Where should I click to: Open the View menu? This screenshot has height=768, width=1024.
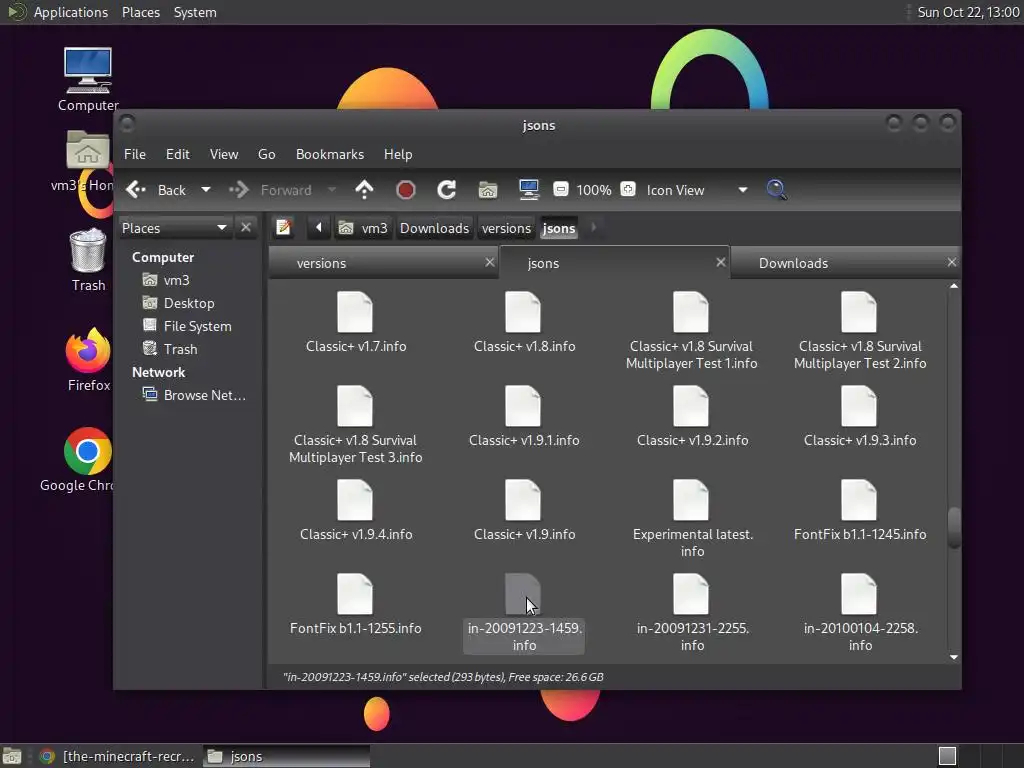pos(223,154)
